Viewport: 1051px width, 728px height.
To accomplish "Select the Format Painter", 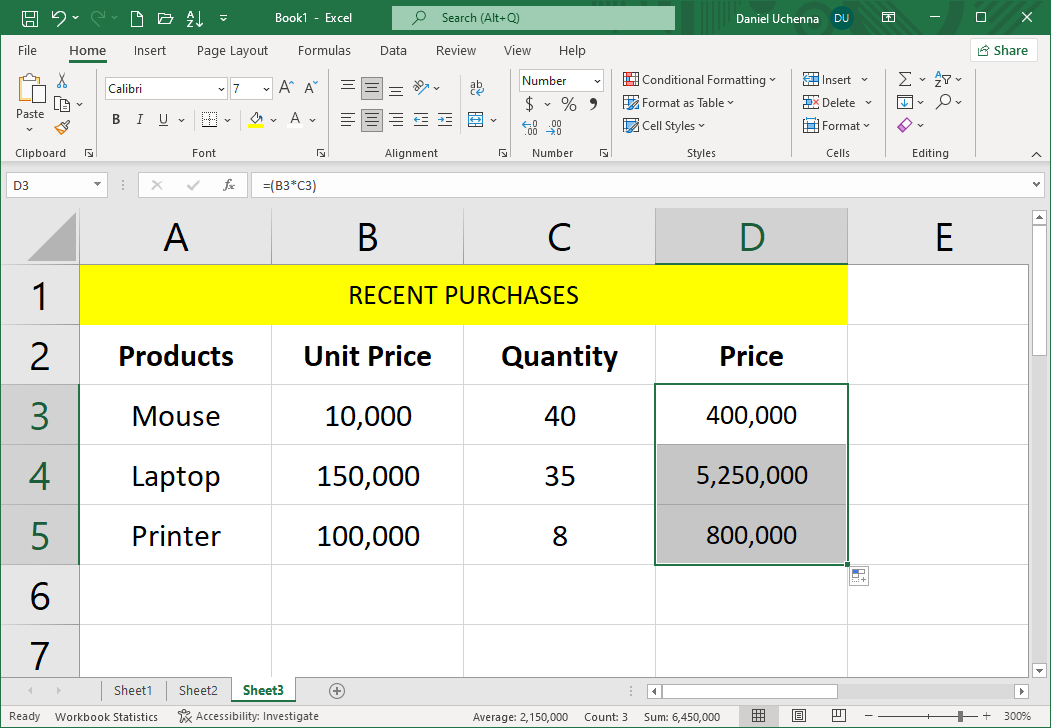I will click(60, 126).
